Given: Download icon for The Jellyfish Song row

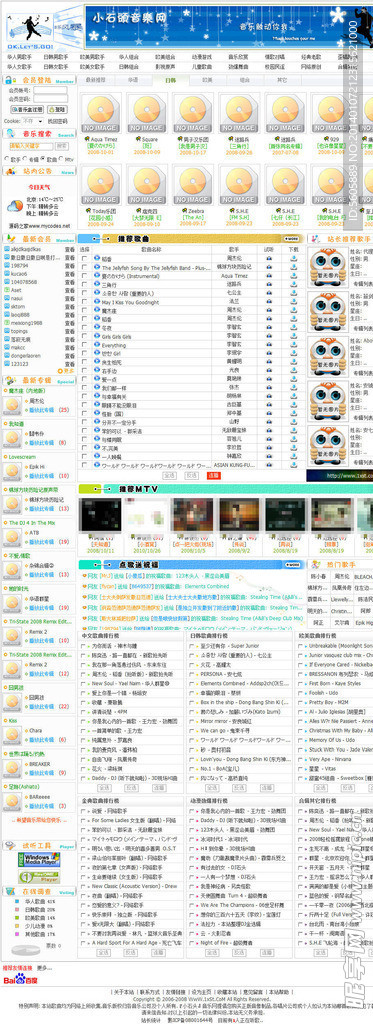Looking at the screenshot, I should [x=293, y=268].
